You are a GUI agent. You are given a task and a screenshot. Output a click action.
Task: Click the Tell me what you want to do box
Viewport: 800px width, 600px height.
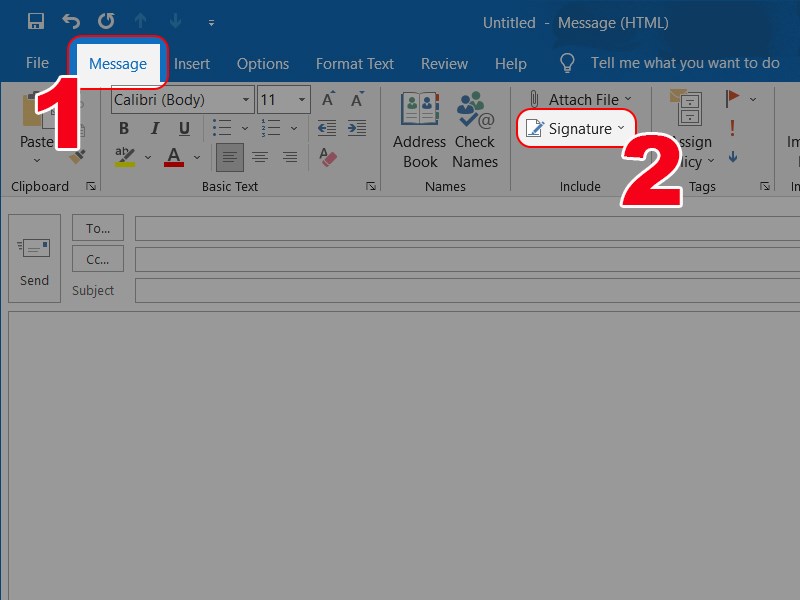(x=685, y=63)
